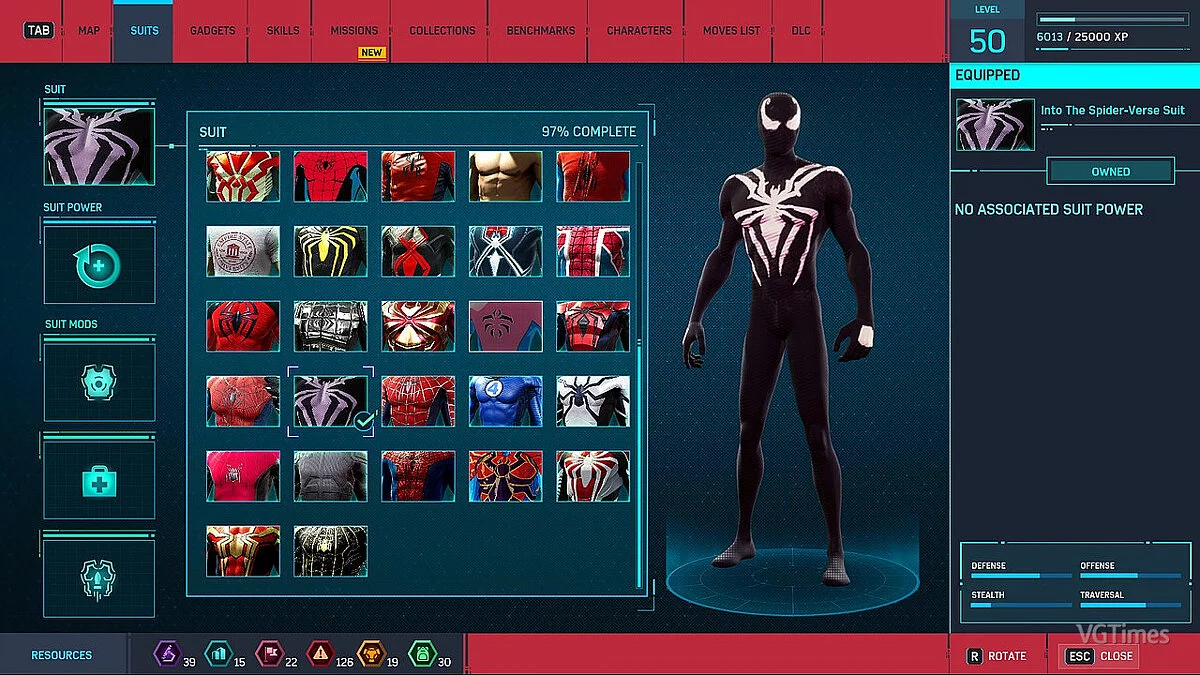Click the red triangle crime token icon (126)
1200x675 pixels.
pos(320,654)
